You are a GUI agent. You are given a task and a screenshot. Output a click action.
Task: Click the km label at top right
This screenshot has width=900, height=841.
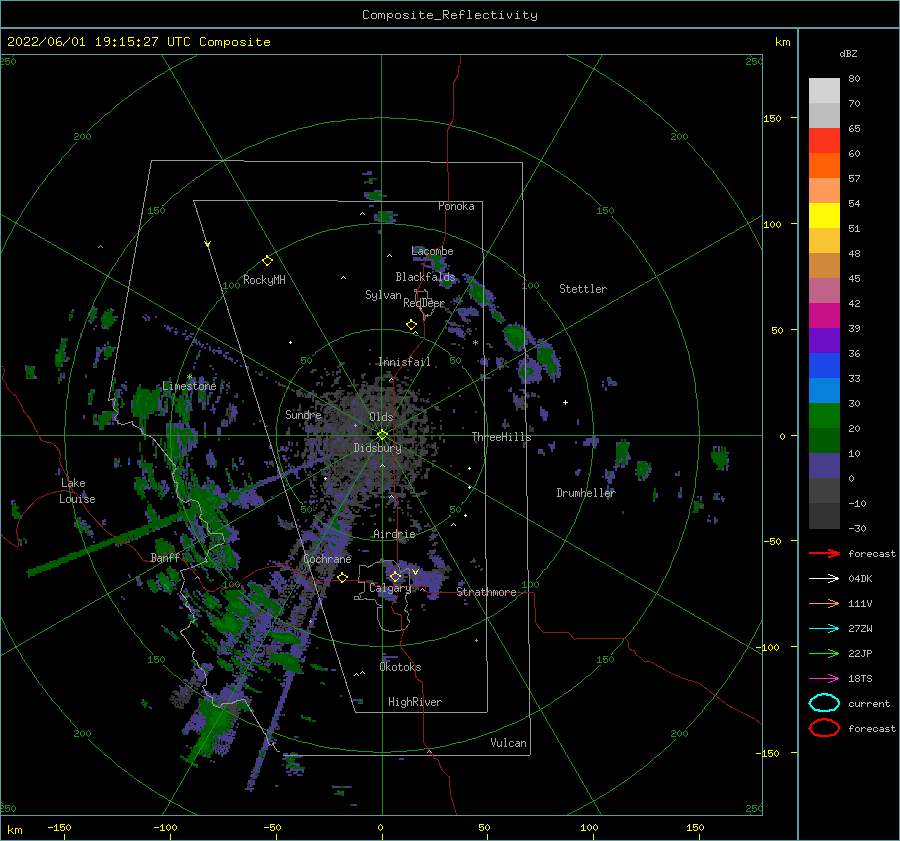coord(782,42)
